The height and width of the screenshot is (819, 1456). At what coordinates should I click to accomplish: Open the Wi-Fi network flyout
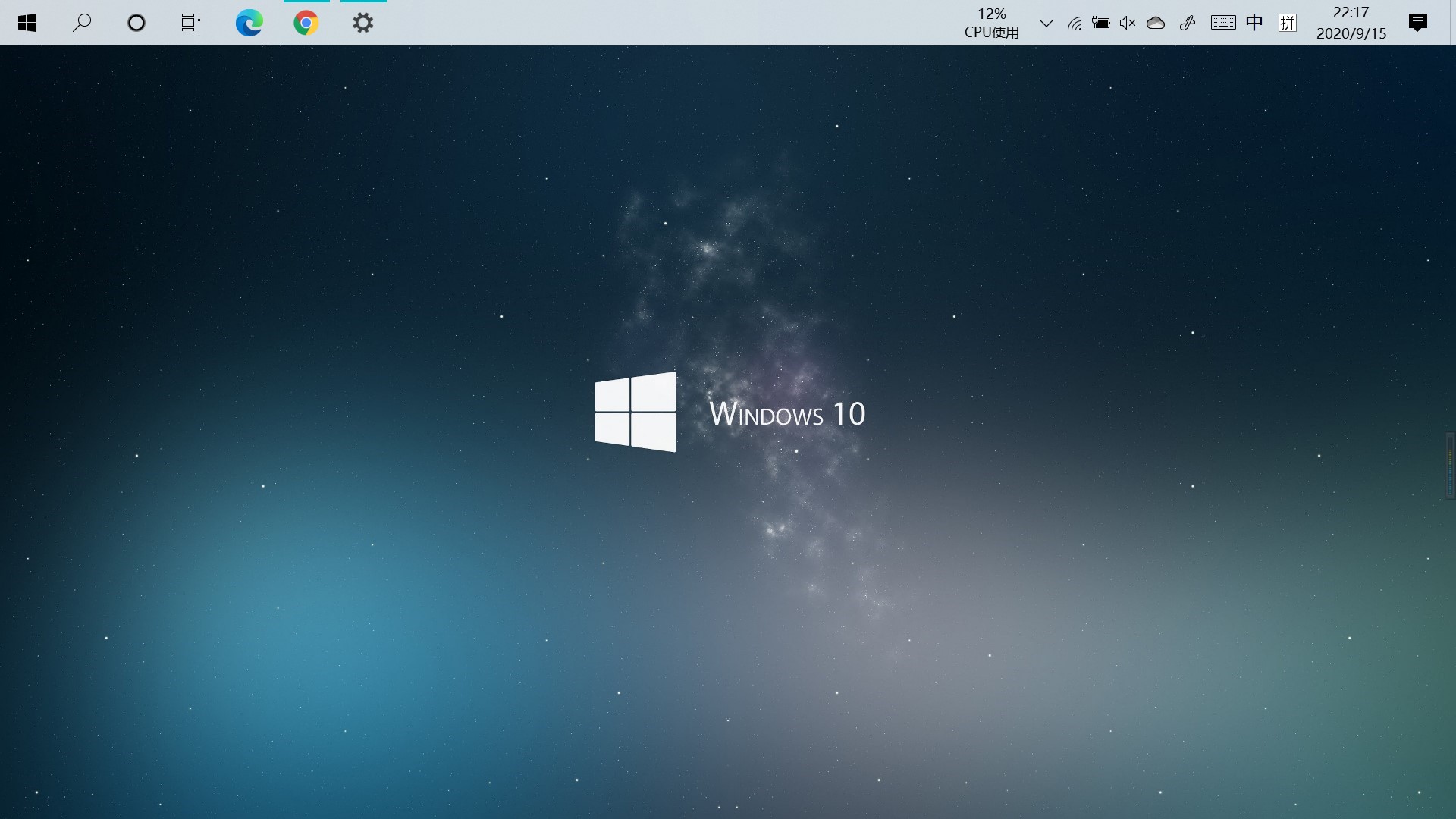1075,23
